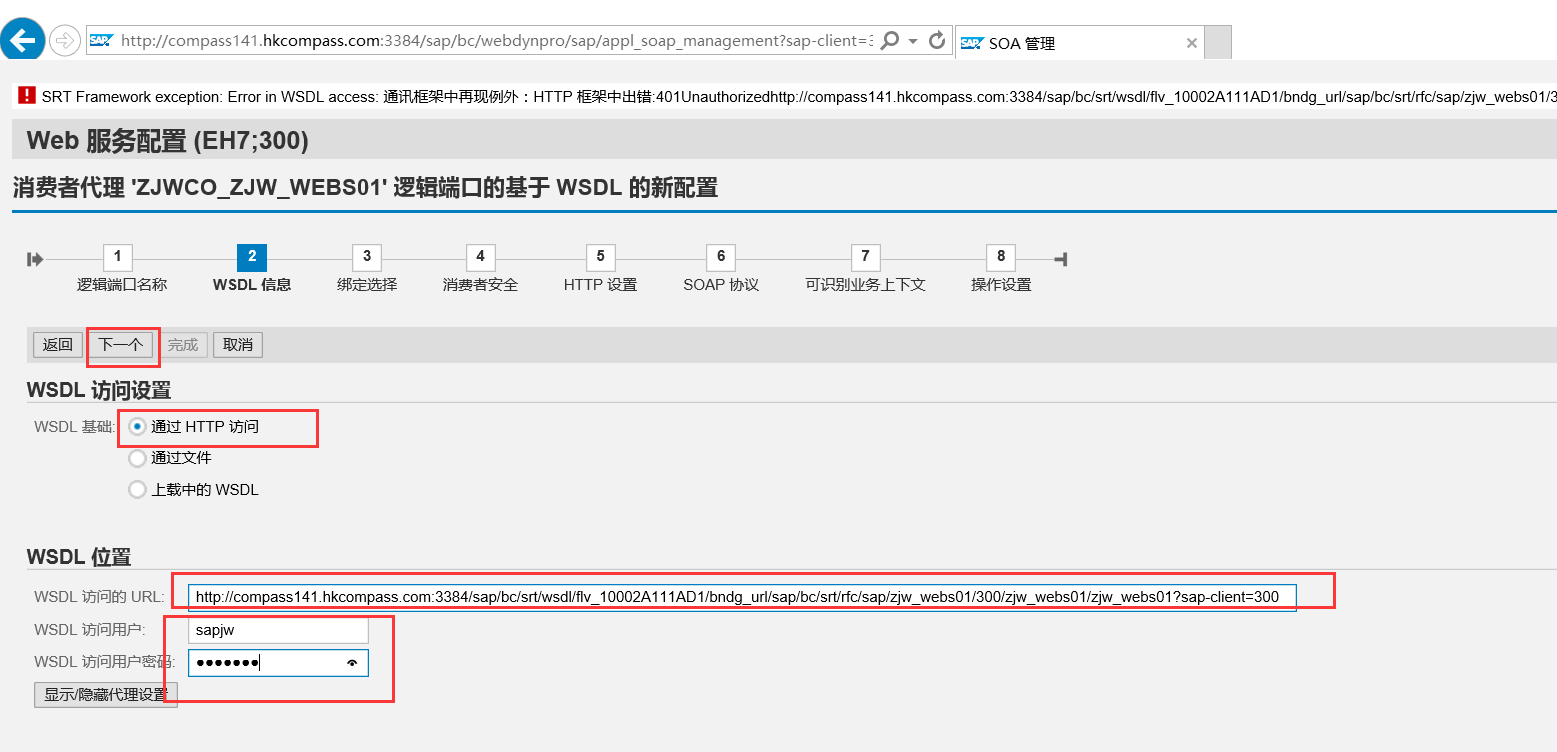The image size is (1557, 752).
Task: Click the WSDL 访问设置 section heading
Action: [99, 390]
